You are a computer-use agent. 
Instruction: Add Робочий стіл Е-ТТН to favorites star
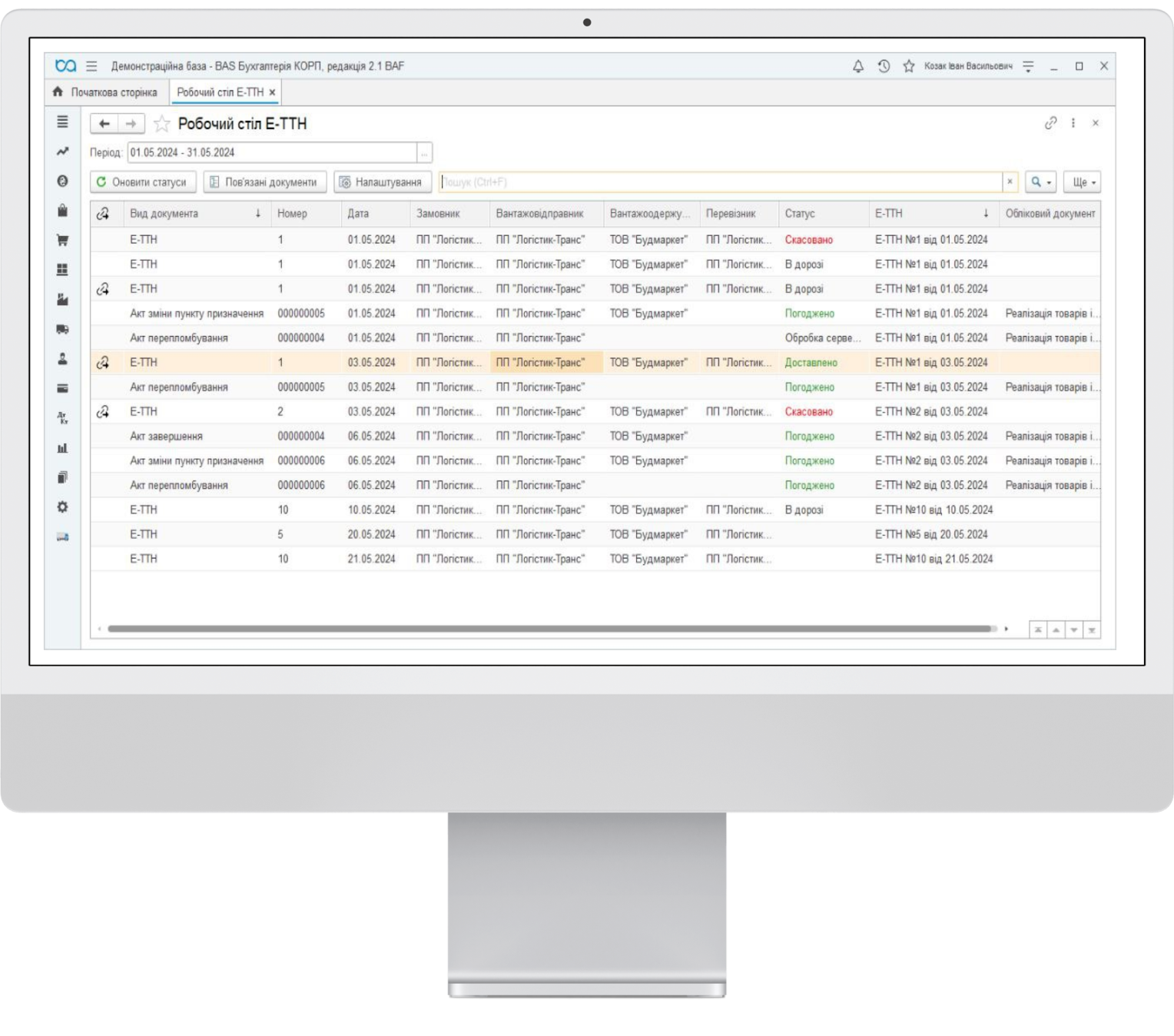click(x=162, y=124)
